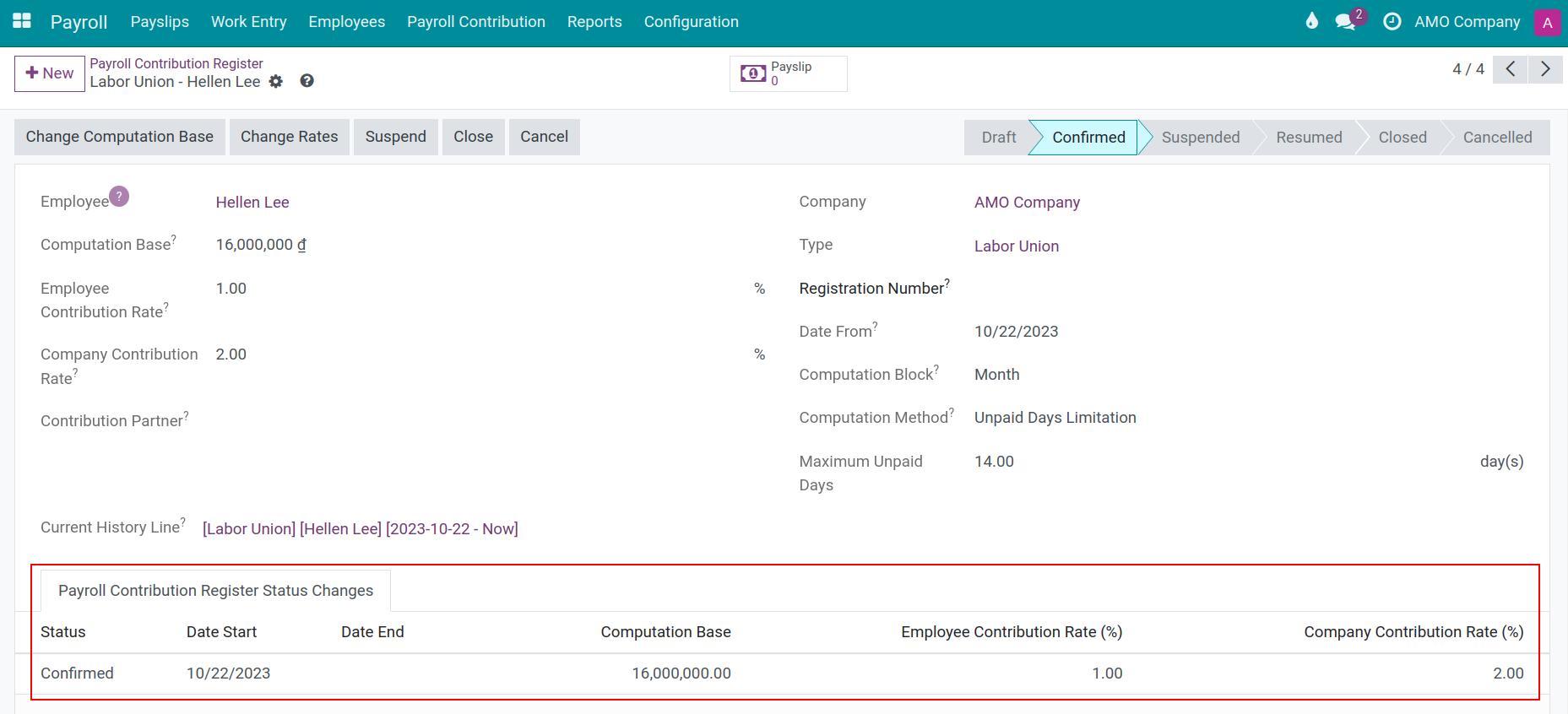
Task: Open the conversations chat icon
Action: point(1346,21)
